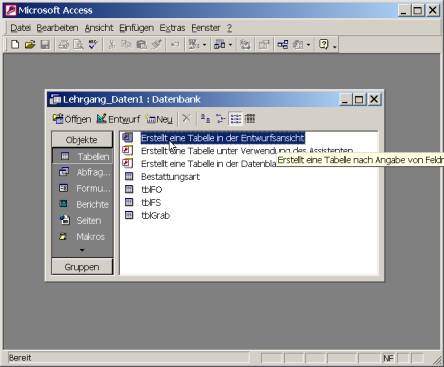Click the Microsoft Access Help icon

point(324,44)
